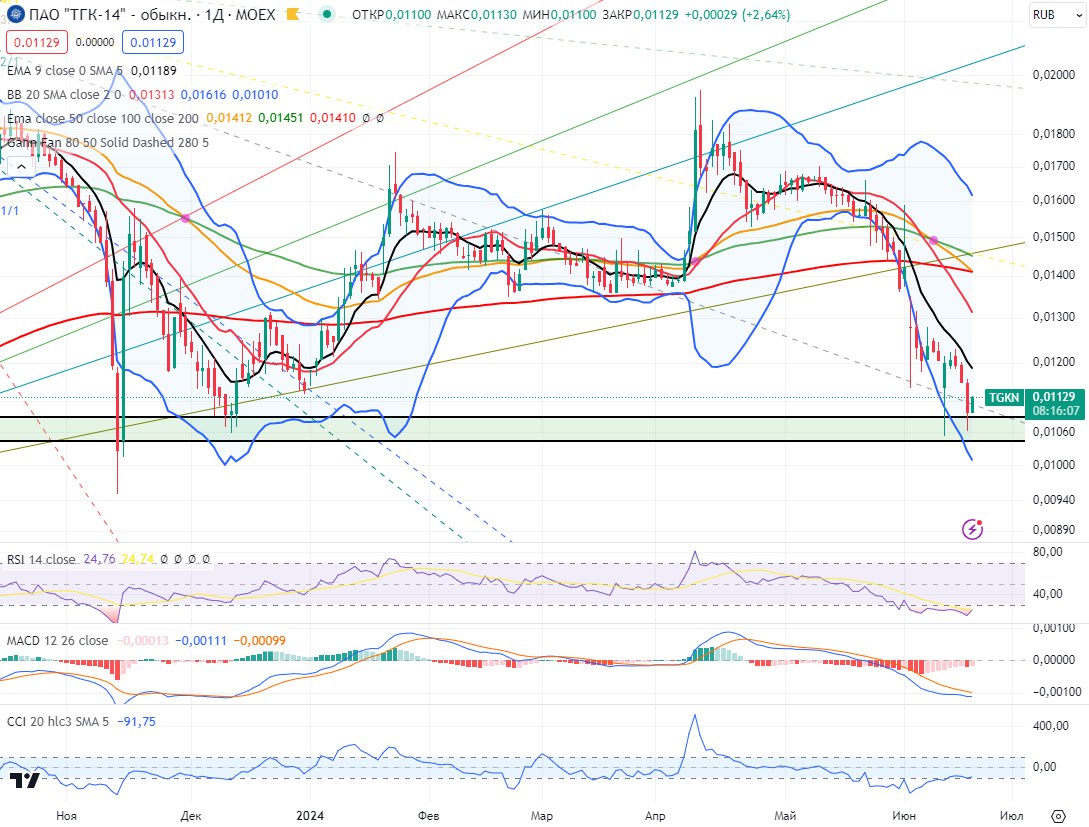Click the MACD signal value −0,00099
The image size is (1089, 827).
click(x=259, y=640)
